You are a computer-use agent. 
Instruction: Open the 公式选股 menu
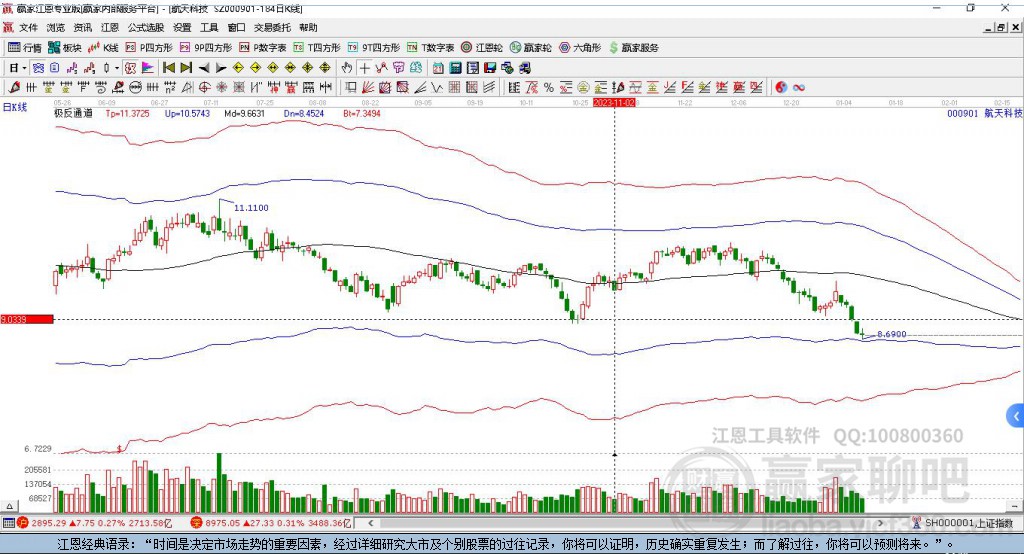pos(146,27)
